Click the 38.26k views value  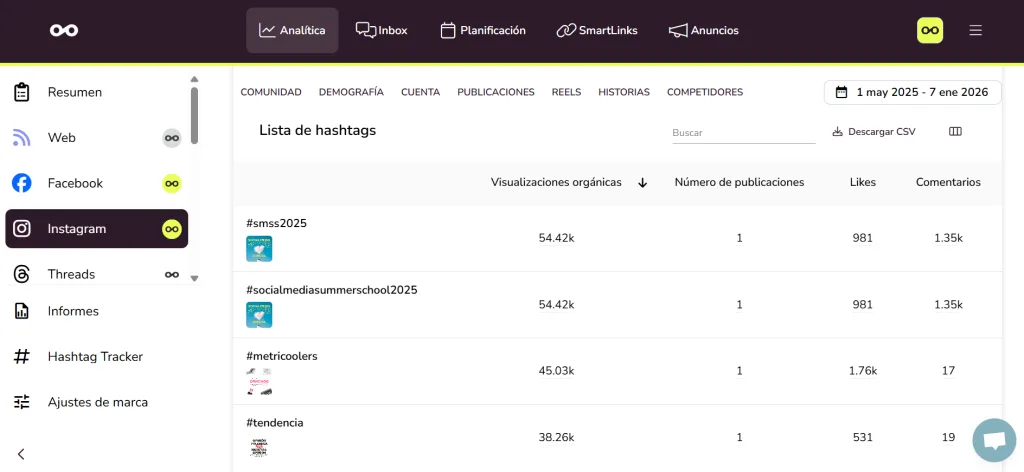click(x=556, y=437)
